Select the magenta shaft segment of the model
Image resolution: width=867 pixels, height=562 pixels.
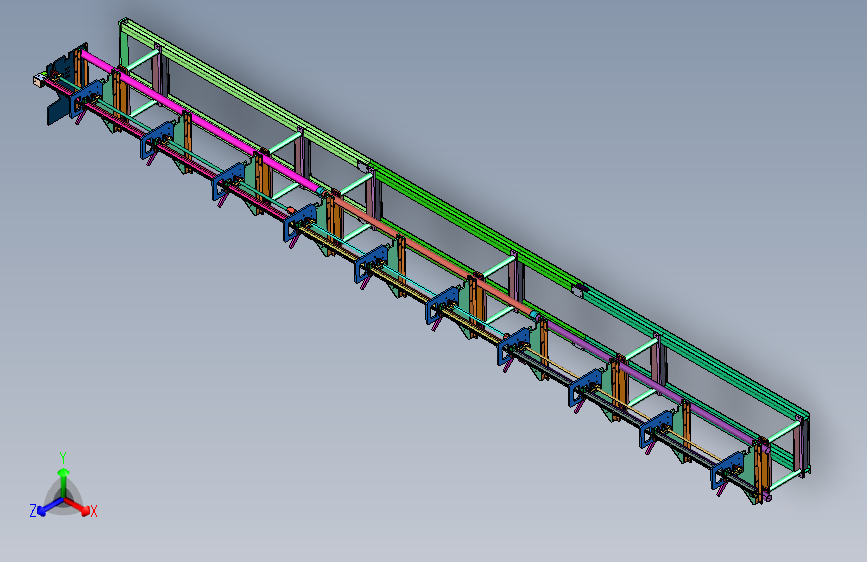[202, 122]
